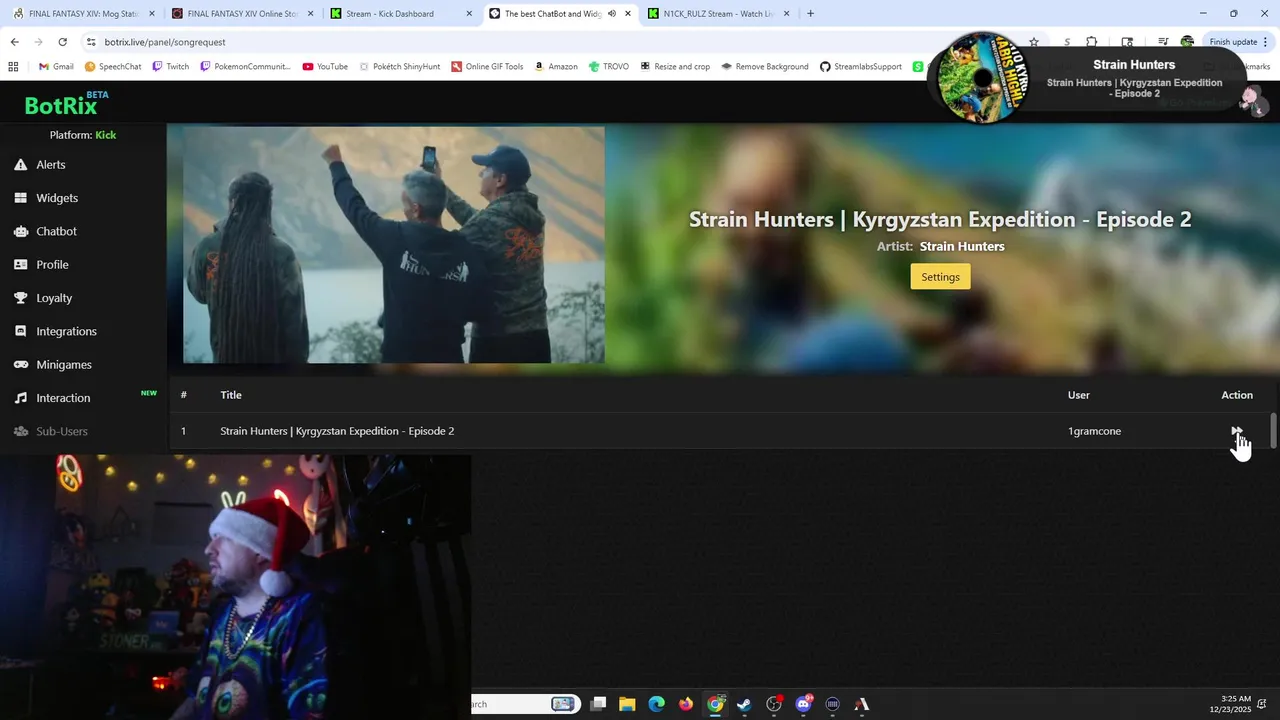The image size is (1280, 720).
Task: Open Remove Background bookmark
Action: tap(765, 67)
